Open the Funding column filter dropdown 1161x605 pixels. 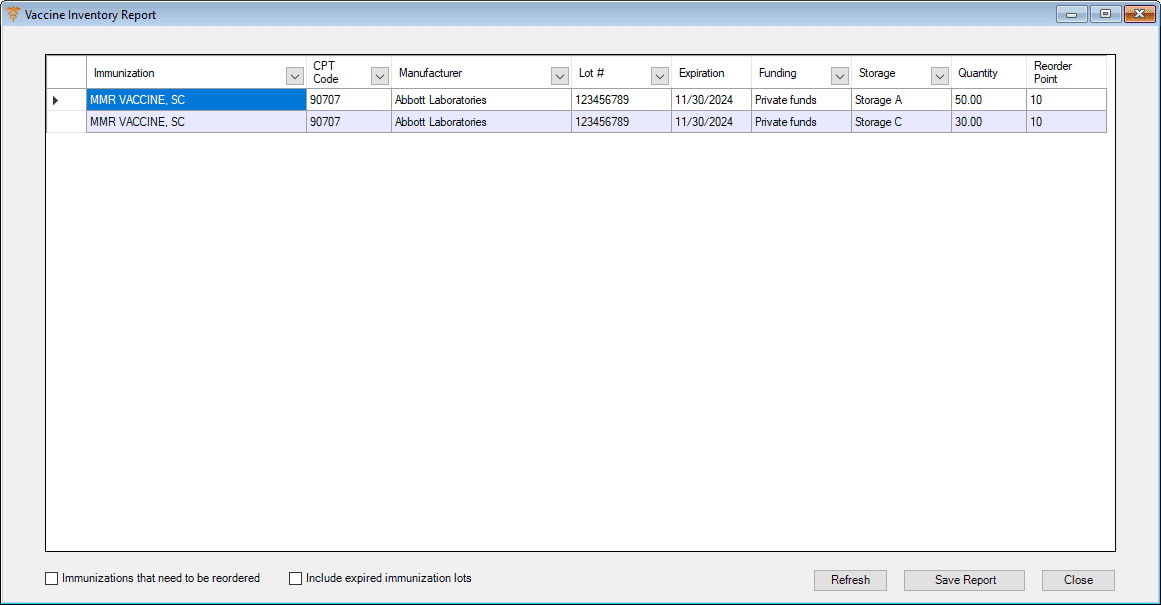[840, 76]
